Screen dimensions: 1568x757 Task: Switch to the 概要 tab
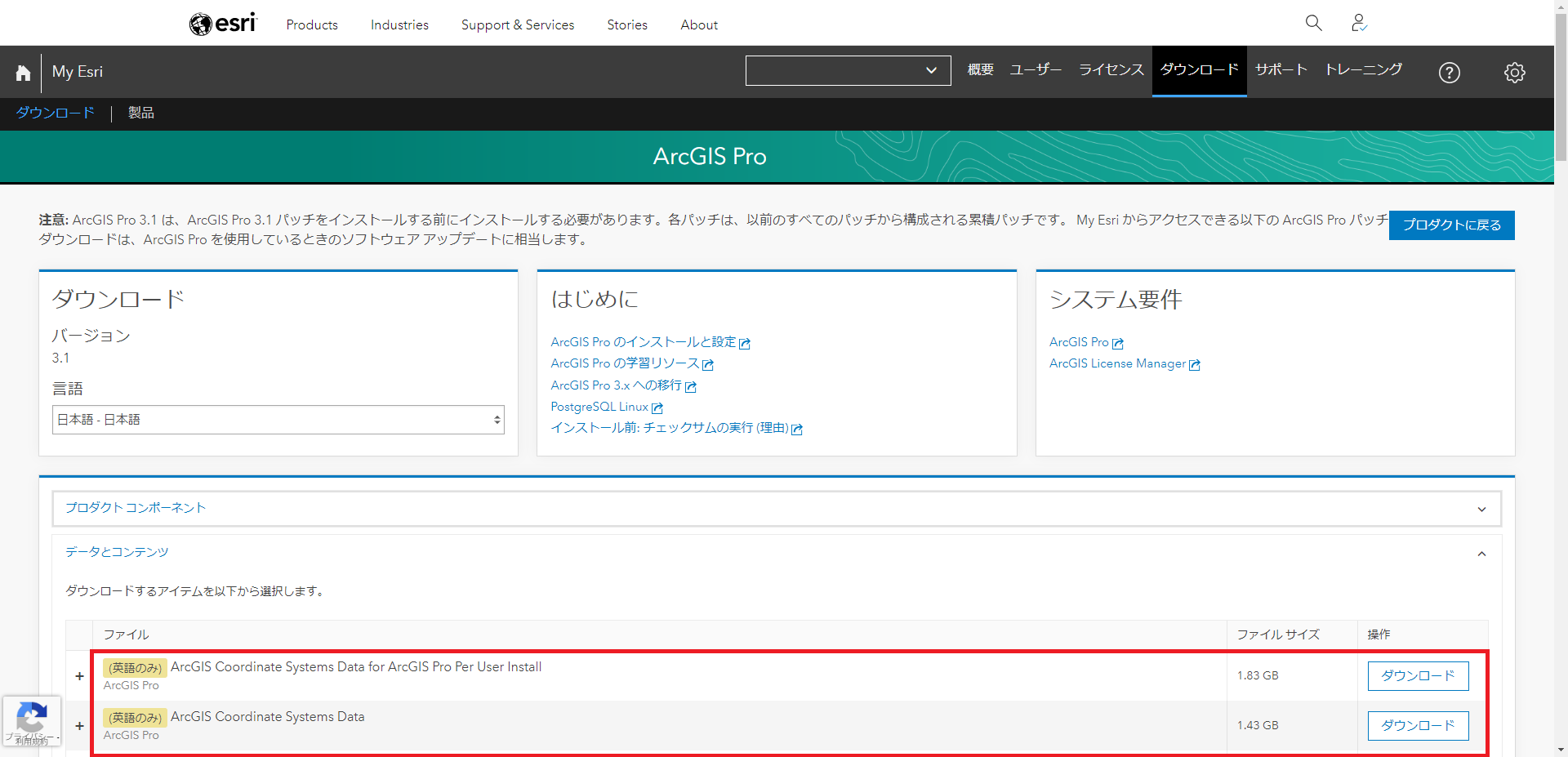(981, 70)
